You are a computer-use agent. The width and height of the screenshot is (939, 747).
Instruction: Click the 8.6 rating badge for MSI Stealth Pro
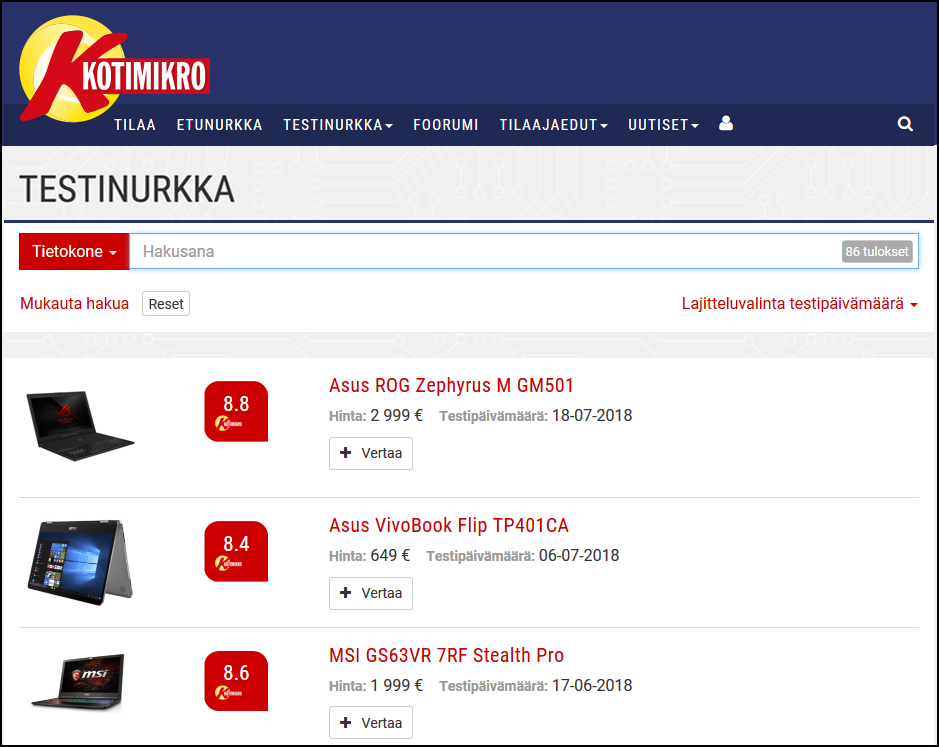coord(235,681)
